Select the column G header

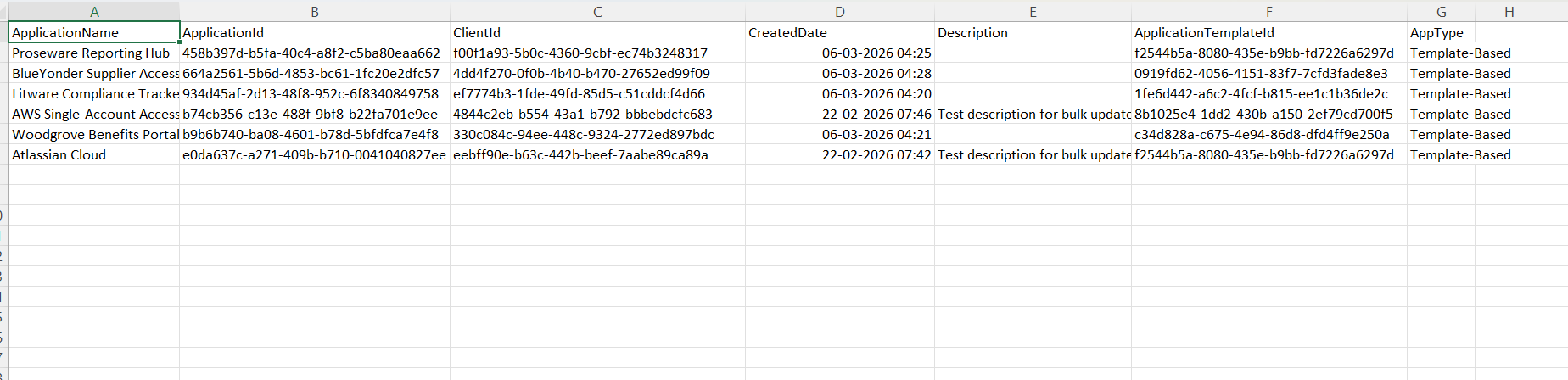pyautogui.click(x=1441, y=12)
